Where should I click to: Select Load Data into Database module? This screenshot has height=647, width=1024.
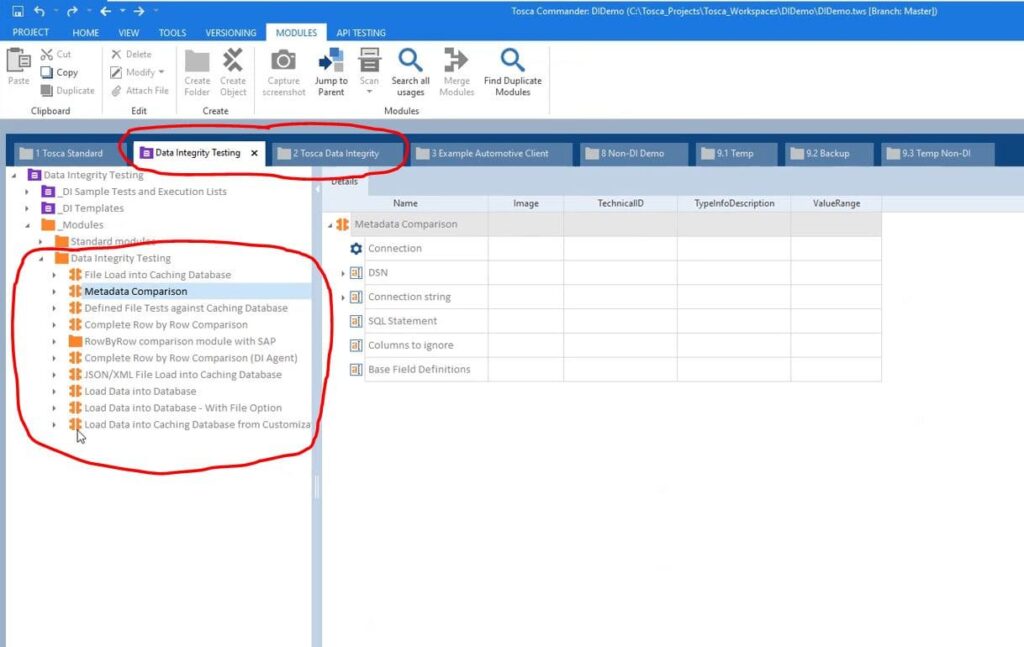coord(140,391)
